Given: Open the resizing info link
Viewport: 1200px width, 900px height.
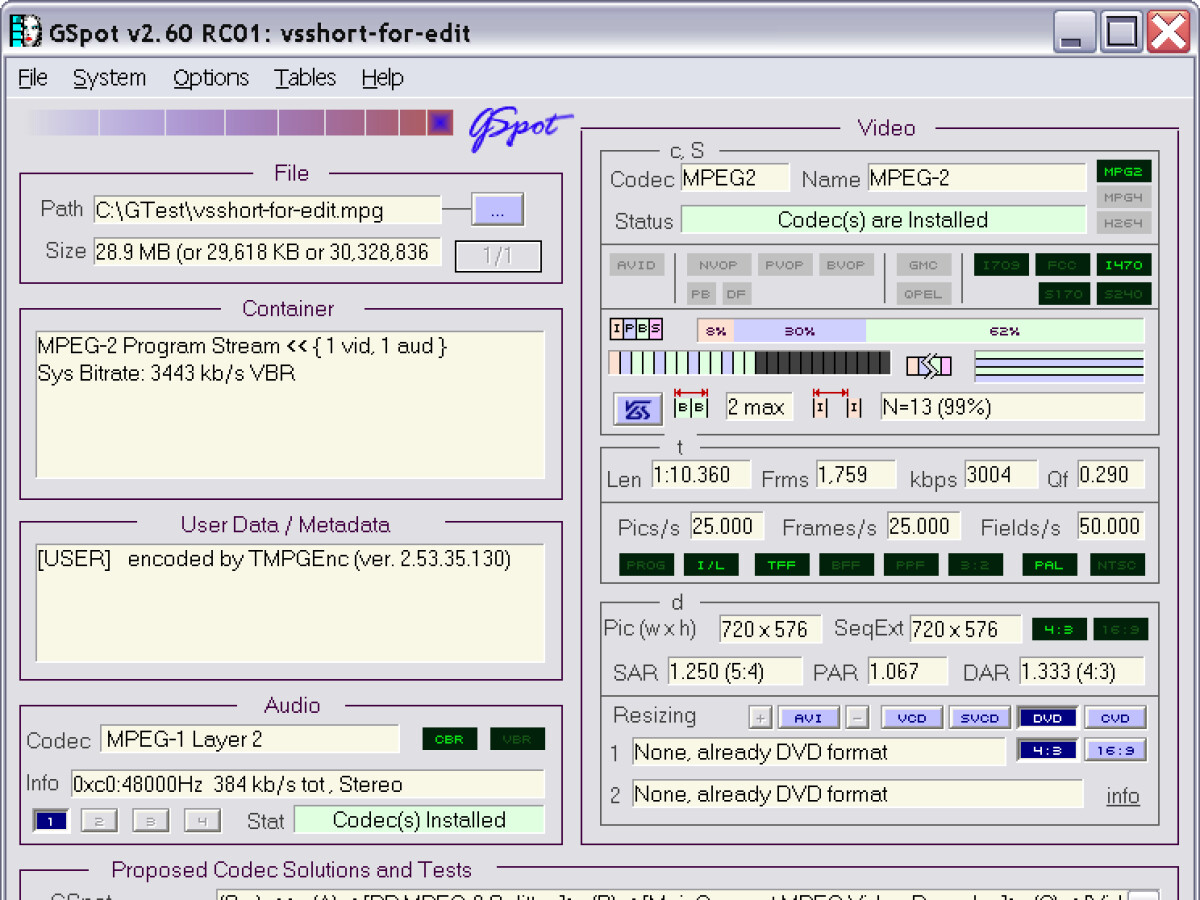Looking at the screenshot, I should [x=1123, y=796].
